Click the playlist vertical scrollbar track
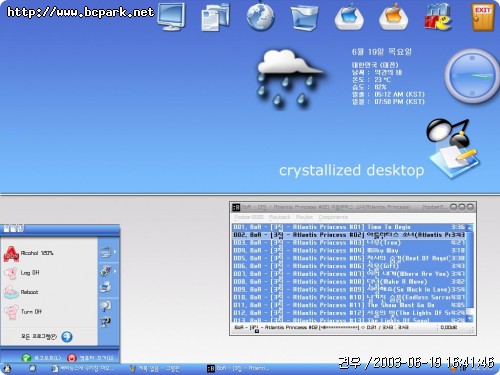500x375 pixels. (x=470, y=273)
